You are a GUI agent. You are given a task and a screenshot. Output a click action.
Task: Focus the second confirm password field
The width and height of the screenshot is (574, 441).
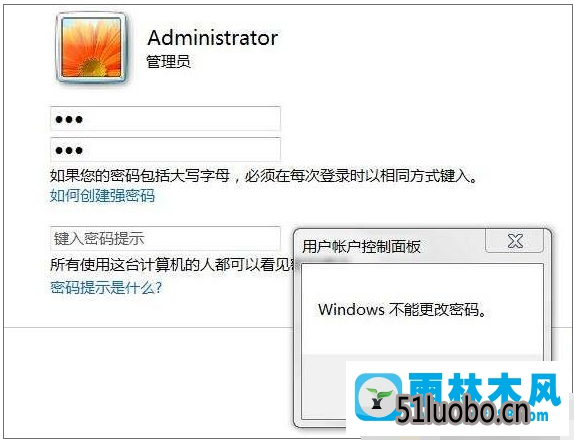tap(165, 149)
